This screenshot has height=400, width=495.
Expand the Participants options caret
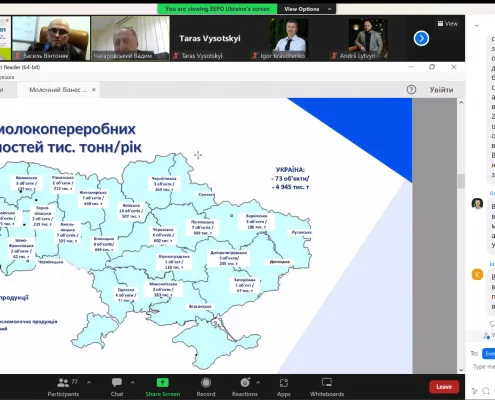[x=89, y=382]
